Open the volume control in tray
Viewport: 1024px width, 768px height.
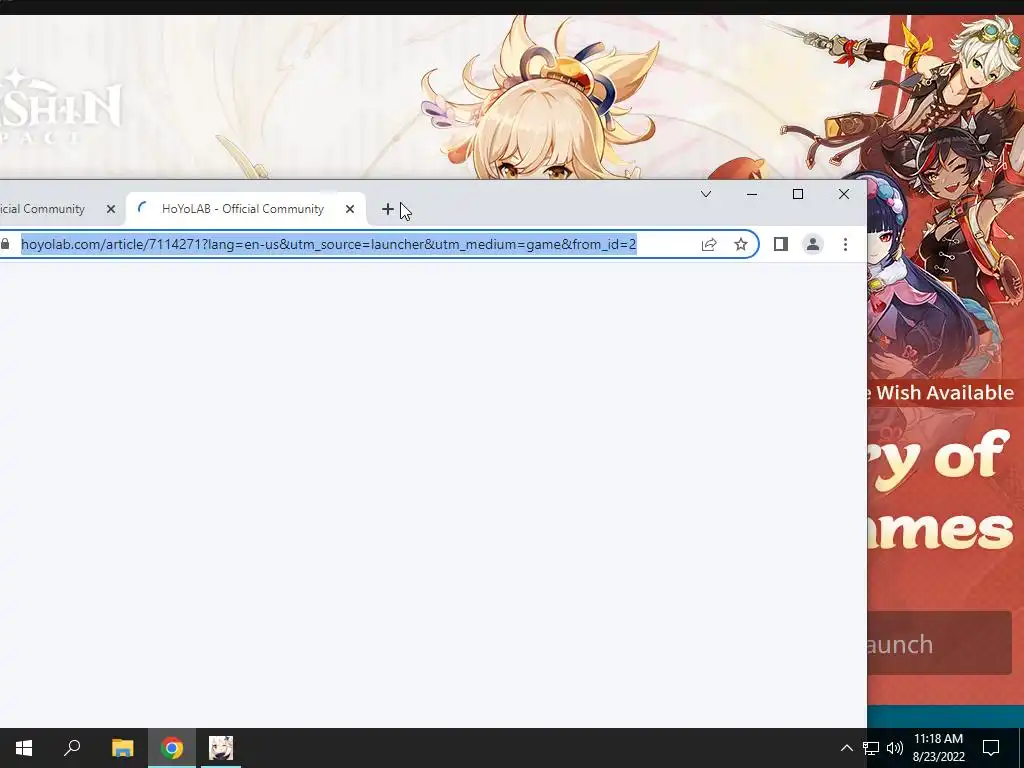(x=895, y=748)
